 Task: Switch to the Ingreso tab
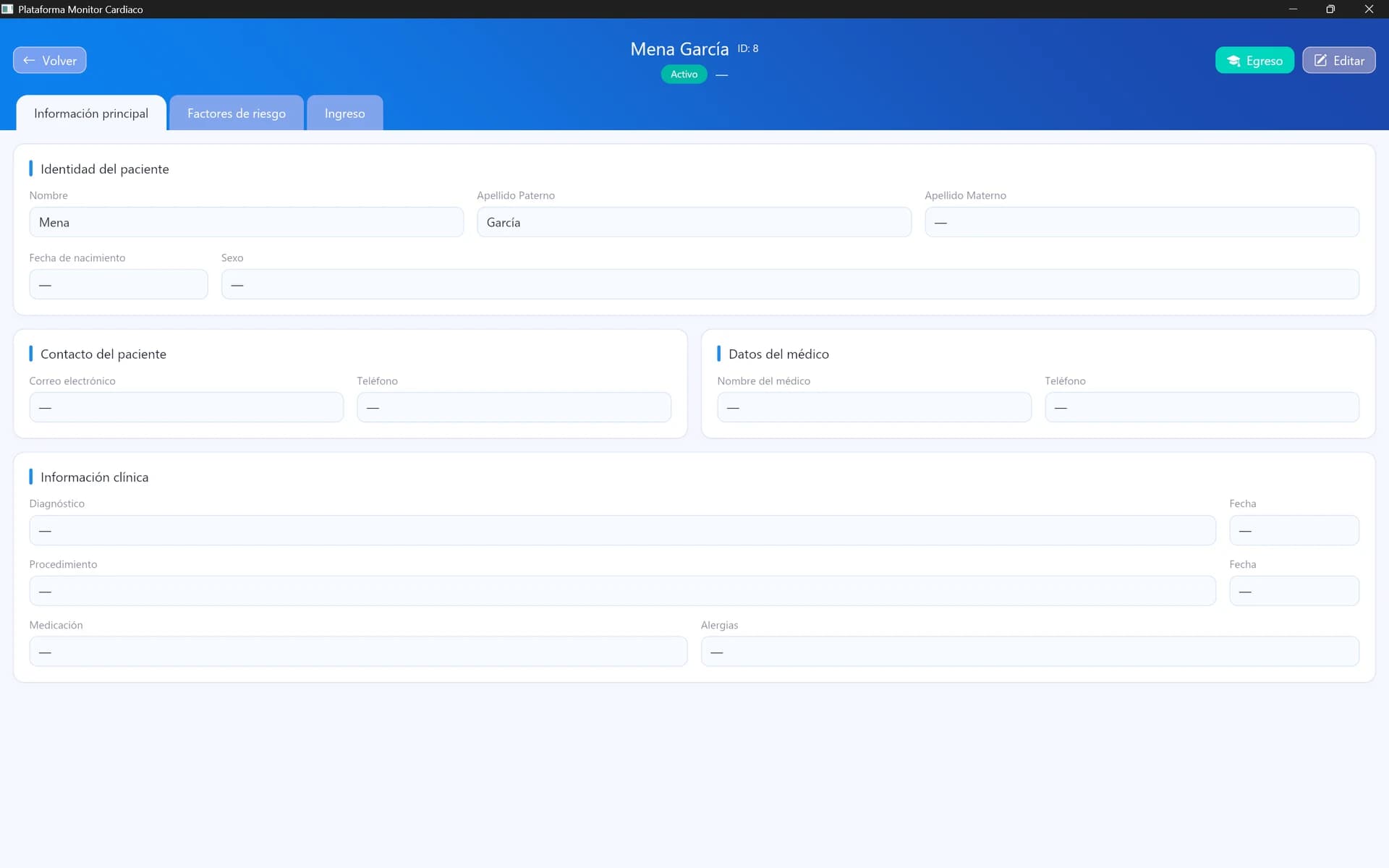(345, 113)
